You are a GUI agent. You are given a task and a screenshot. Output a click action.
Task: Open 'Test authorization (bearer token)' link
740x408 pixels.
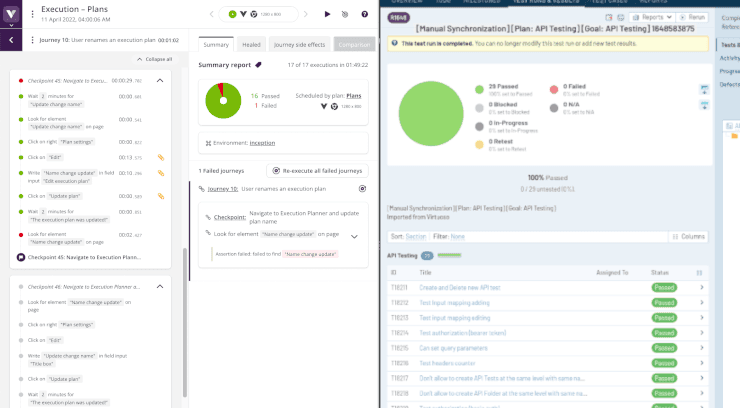462,333
